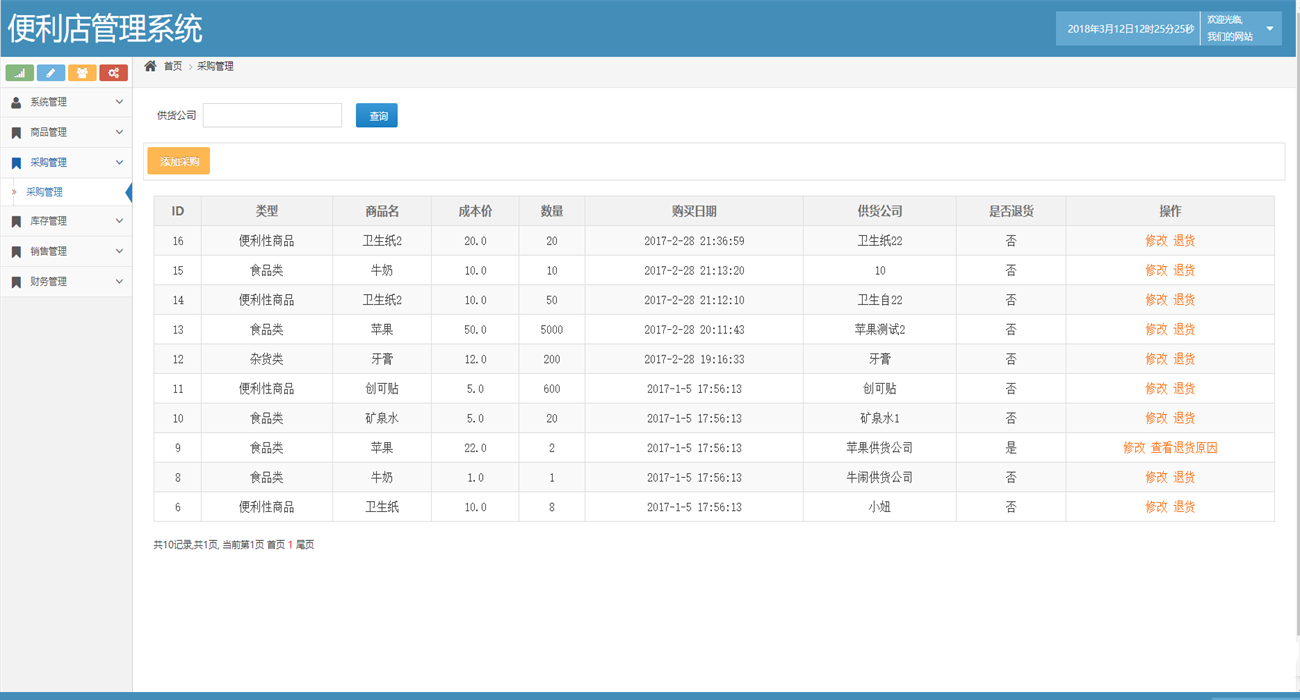Click 修改 for purchase ID 9
This screenshot has width=1300, height=700.
coord(1134,448)
